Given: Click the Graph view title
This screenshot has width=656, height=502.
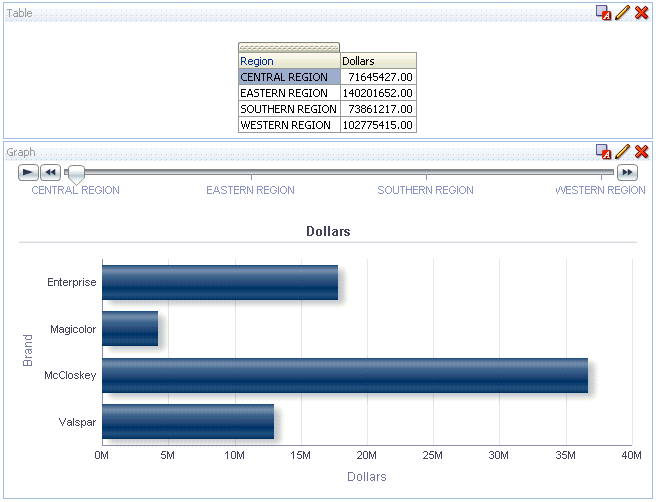Looking at the screenshot, I should click(21, 152).
